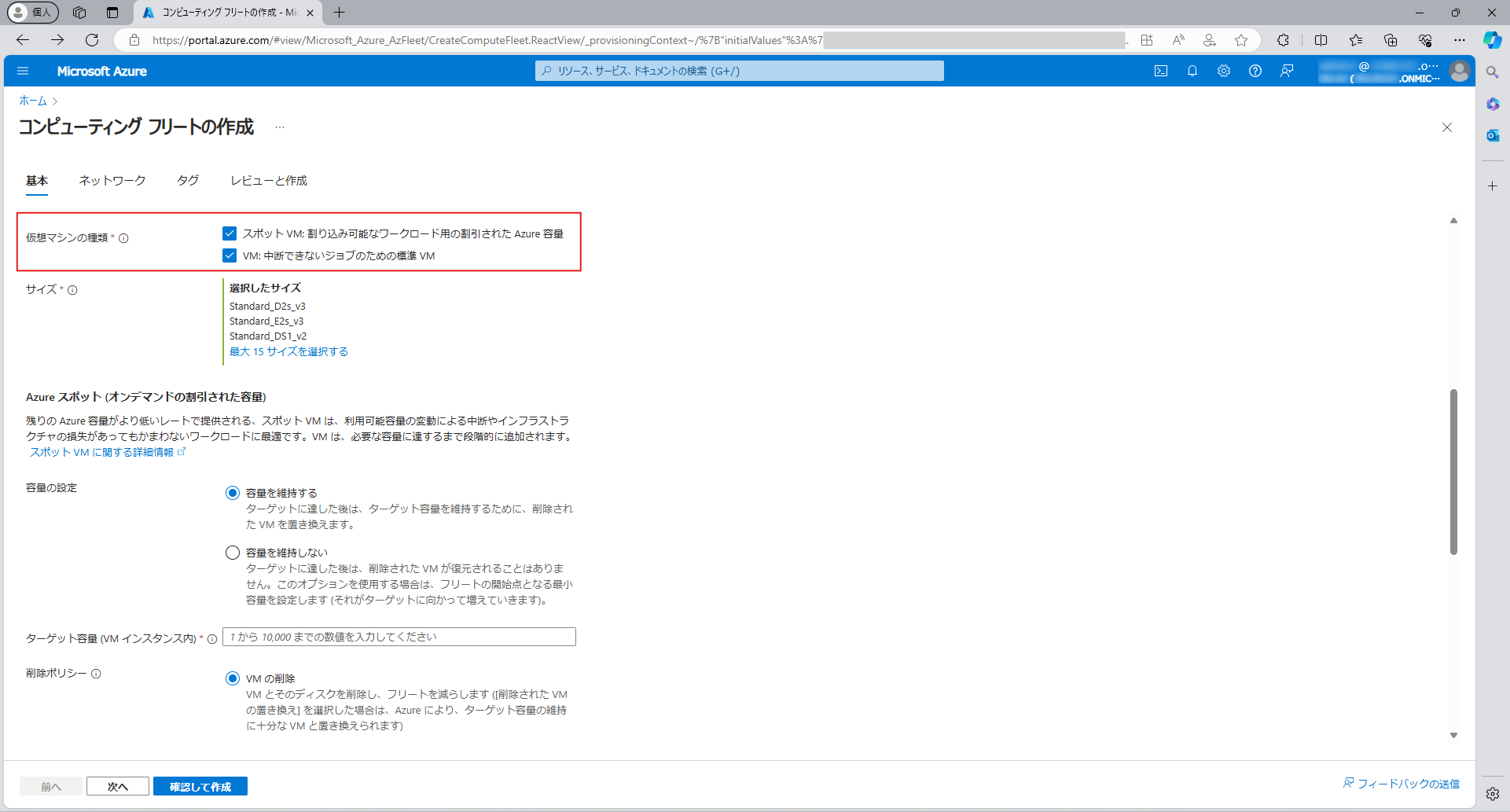
Task: Toggle split screen in the browser toolbar
Action: click(x=1321, y=40)
